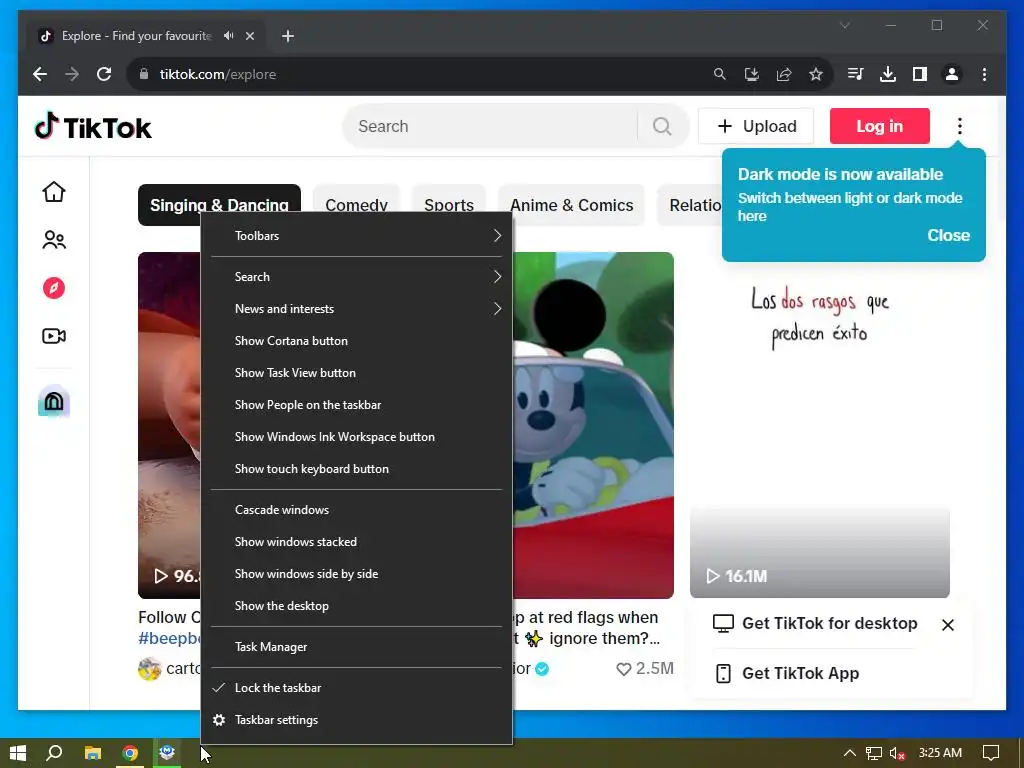Open the 16.1M views video thumbnail
The width and height of the screenshot is (1024, 768).
click(820, 425)
